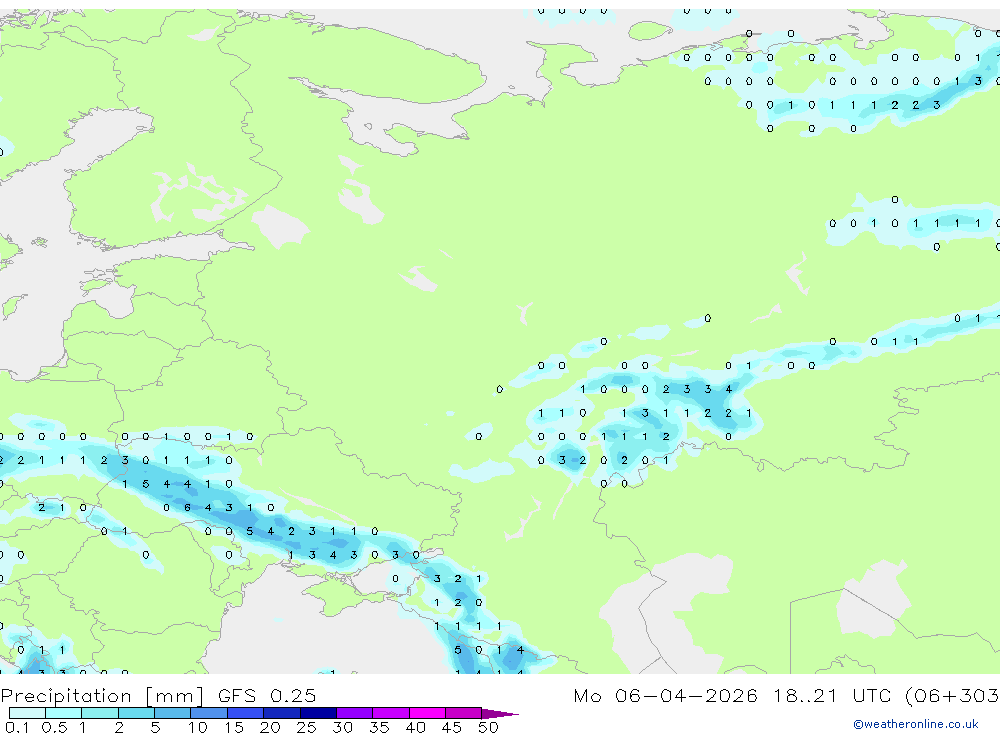Viewport: 1000px width, 733px height.
Task: Click the '45' legend scale label
Action: [452, 727]
